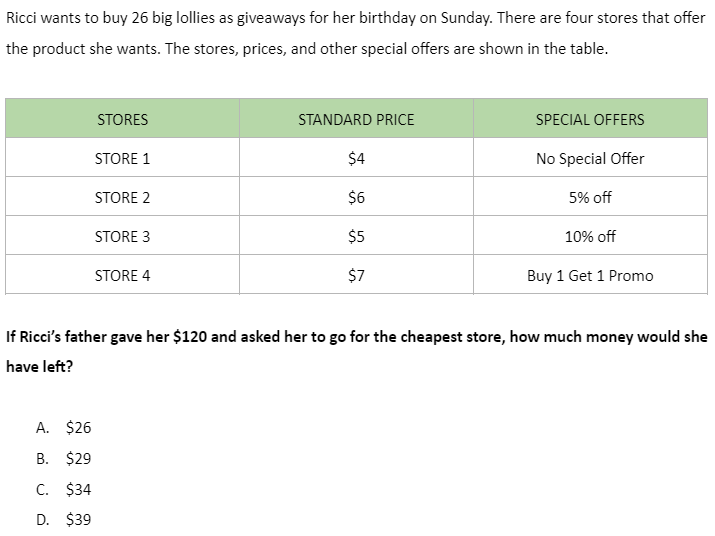Viewport: 715px width, 536px height.
Task: Click the 5% off cell
Action: (x=590, y=197)
